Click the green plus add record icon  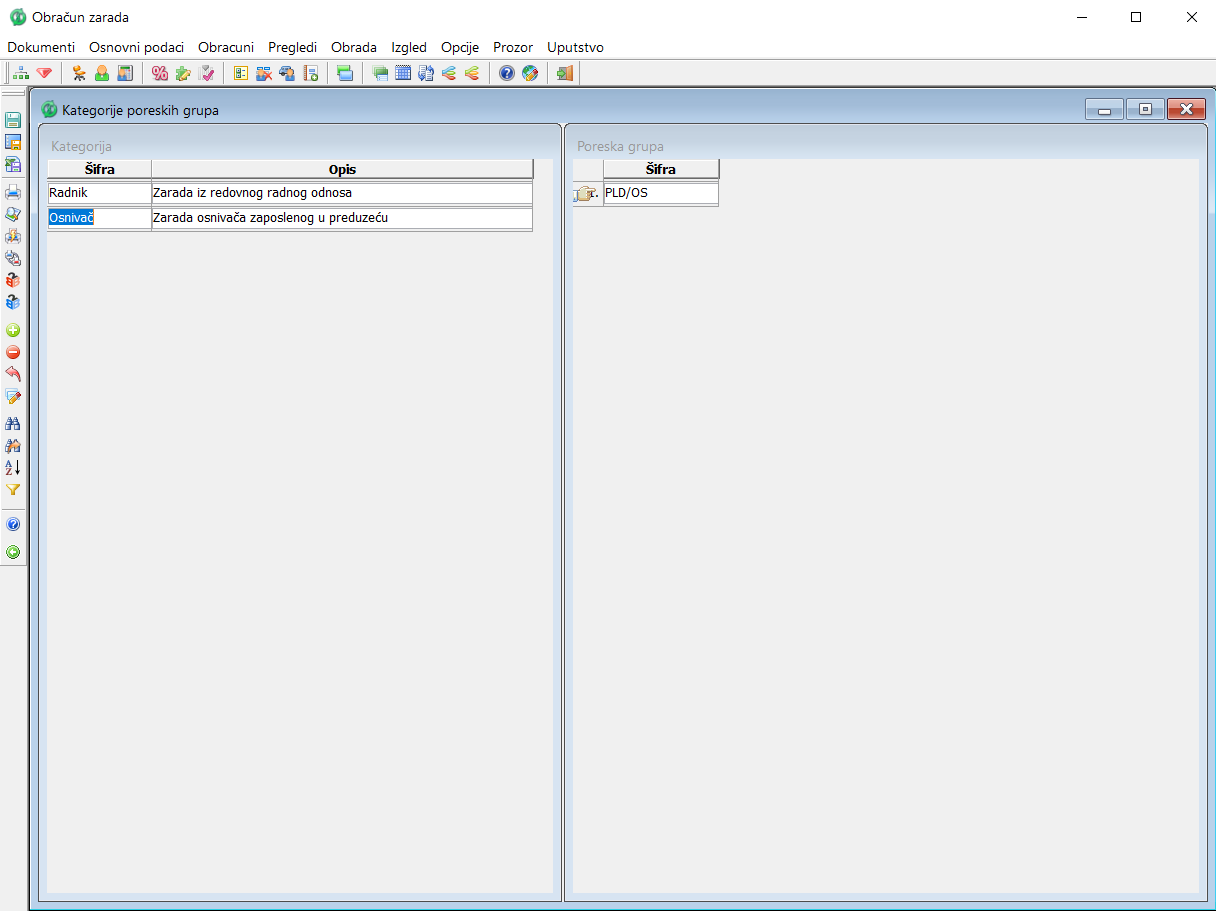point(13,330)
